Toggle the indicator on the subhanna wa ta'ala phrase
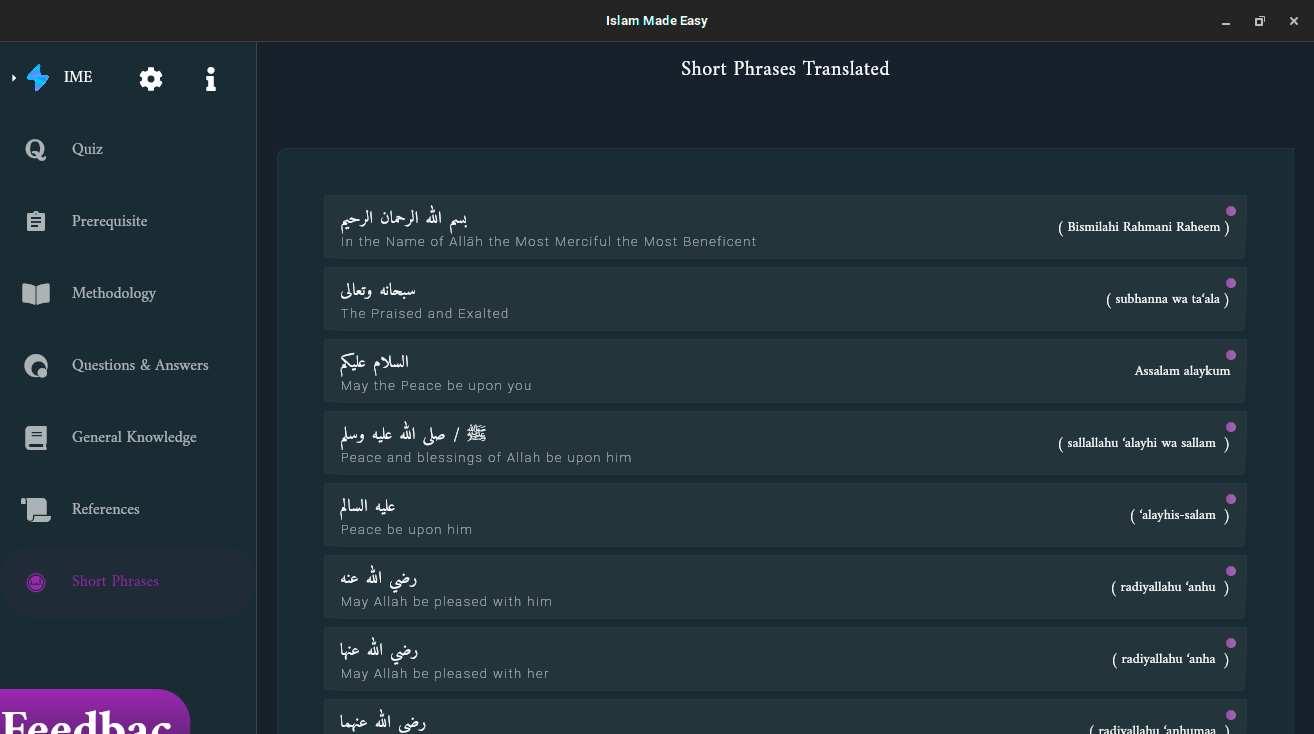The width and height of the screenshot is (1314, 734). 1231,283
